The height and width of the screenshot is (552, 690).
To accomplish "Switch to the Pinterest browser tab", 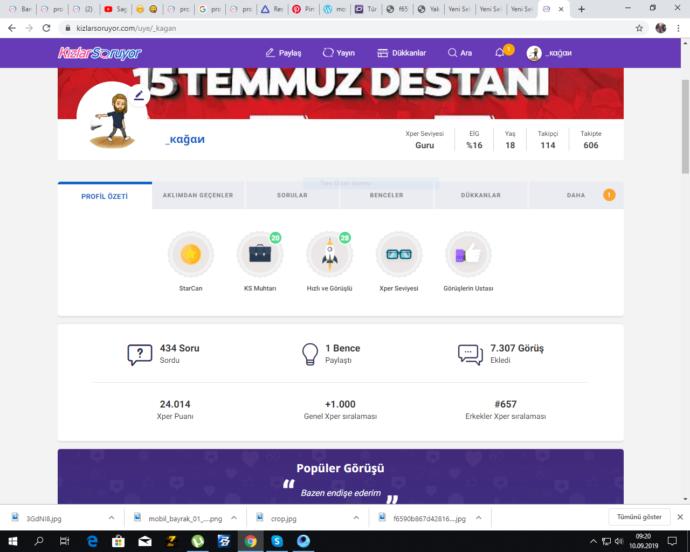I will [x=304, y=9].
